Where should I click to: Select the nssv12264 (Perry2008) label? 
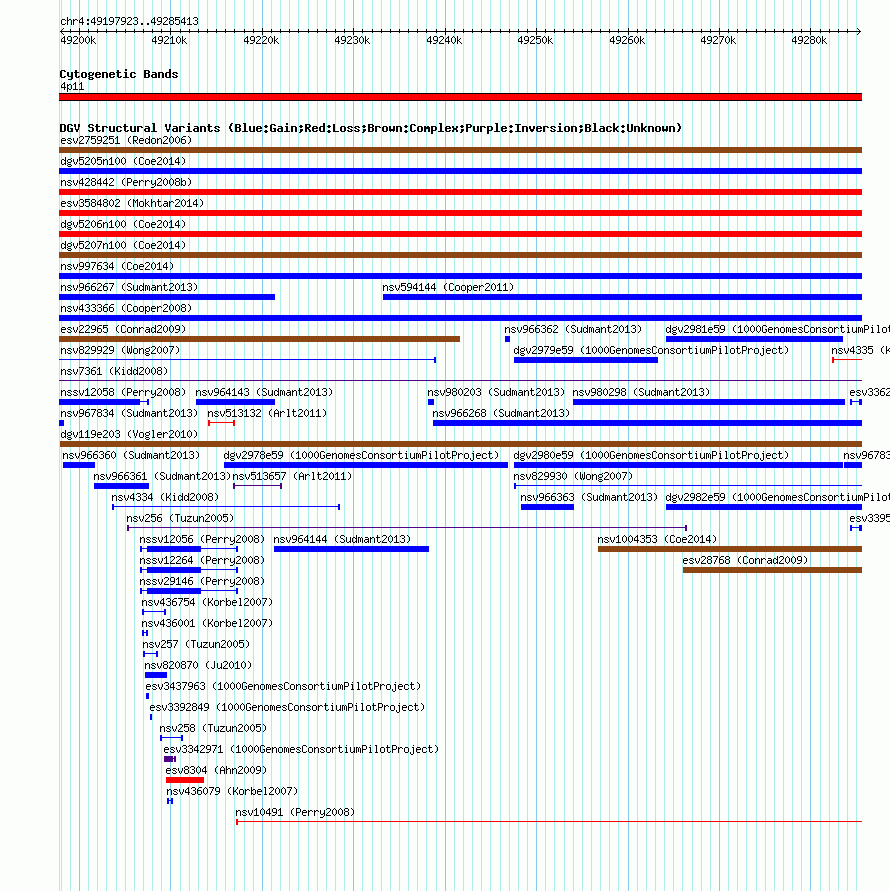[x=202, y=560]
